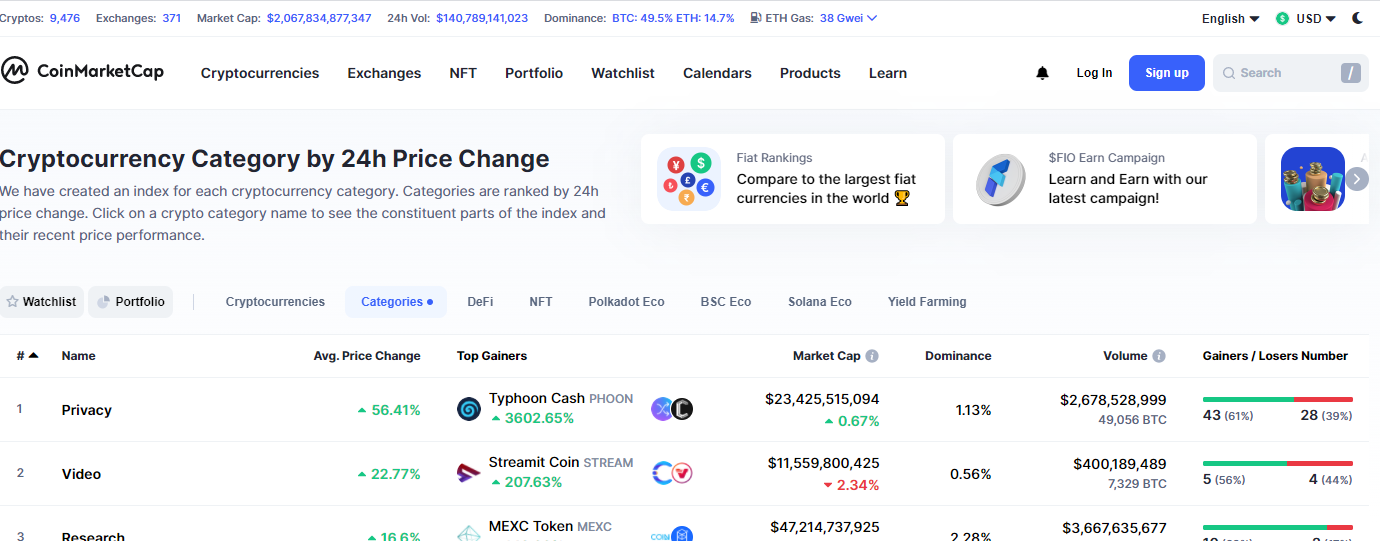Toggle dark mode moon icon
Image resolution: width=1380 pixels, height=541 pixels.
click(1357, 18)
